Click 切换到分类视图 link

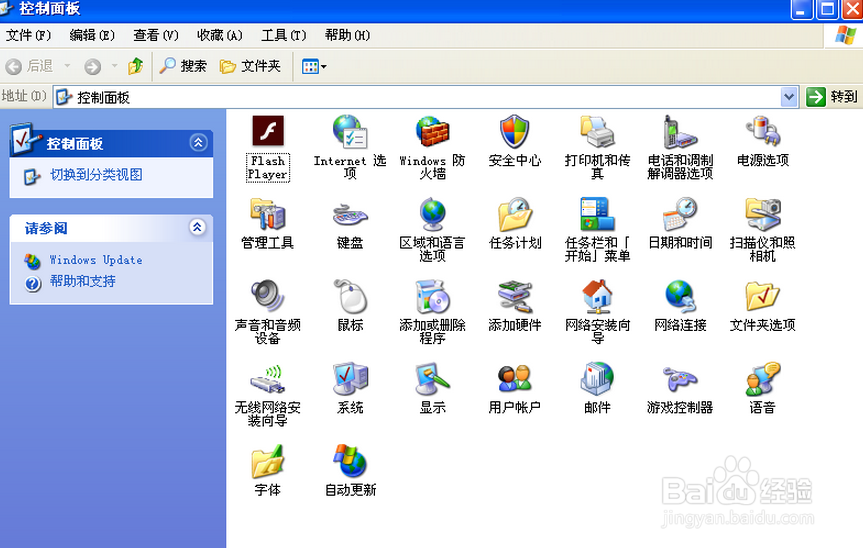(96, 175)
